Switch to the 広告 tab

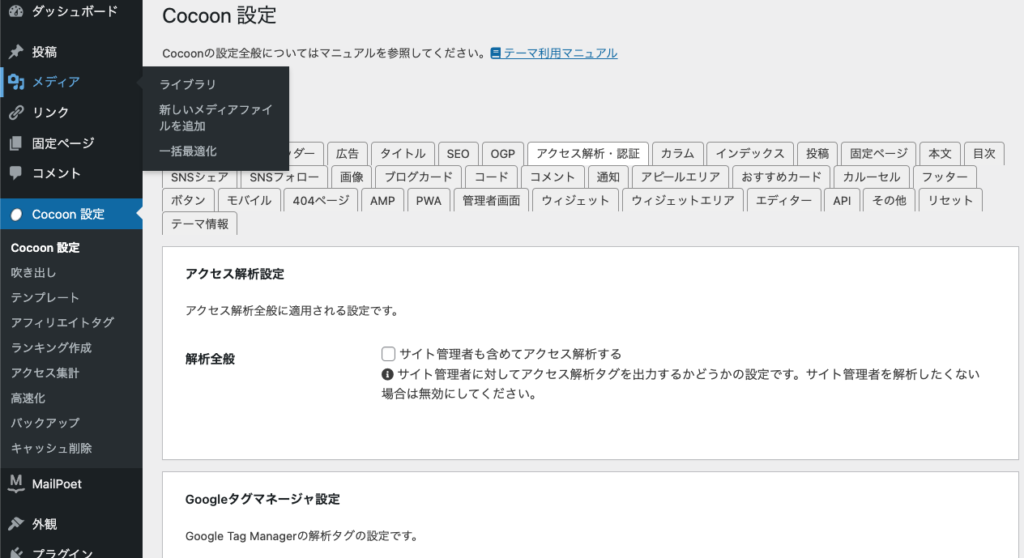(x=347, y=154)
